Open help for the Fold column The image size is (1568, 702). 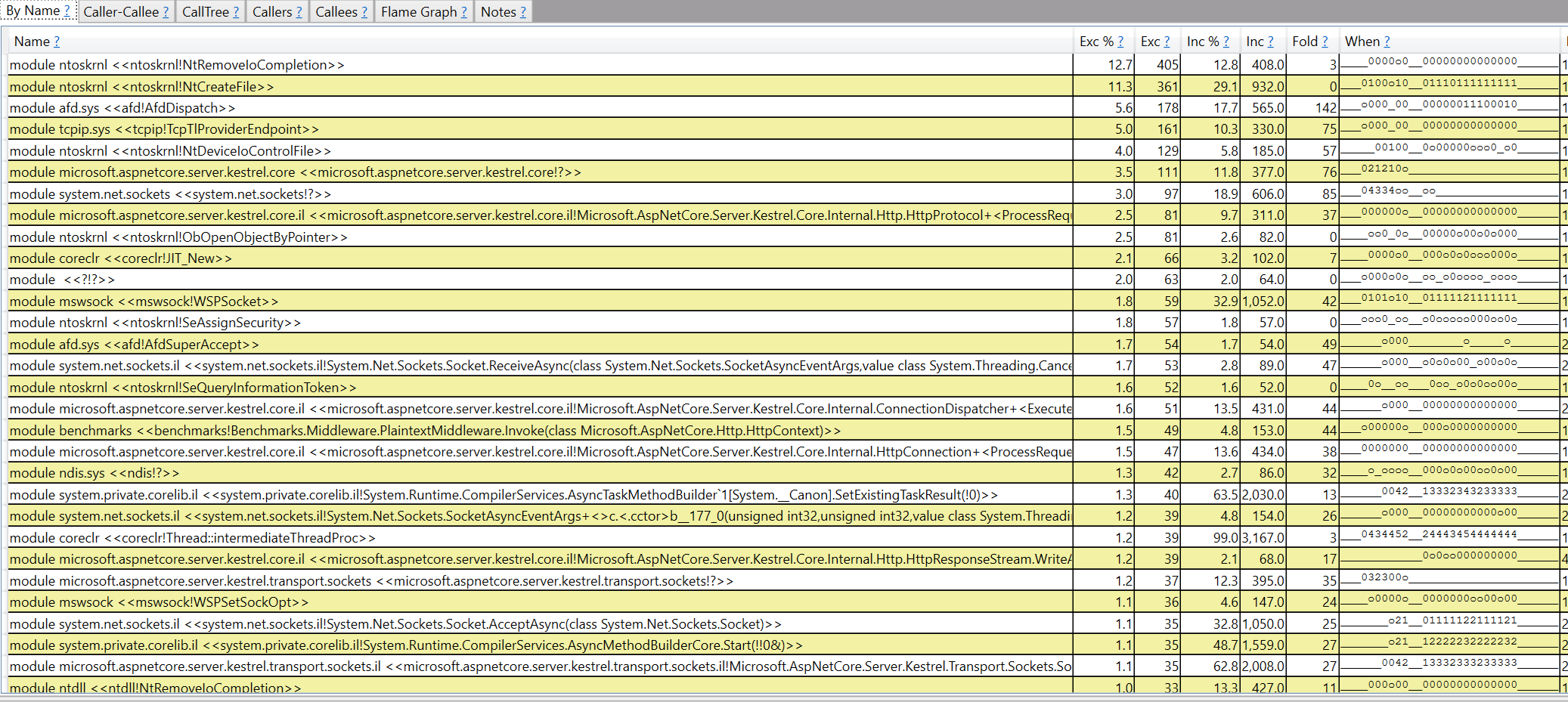1326,42
